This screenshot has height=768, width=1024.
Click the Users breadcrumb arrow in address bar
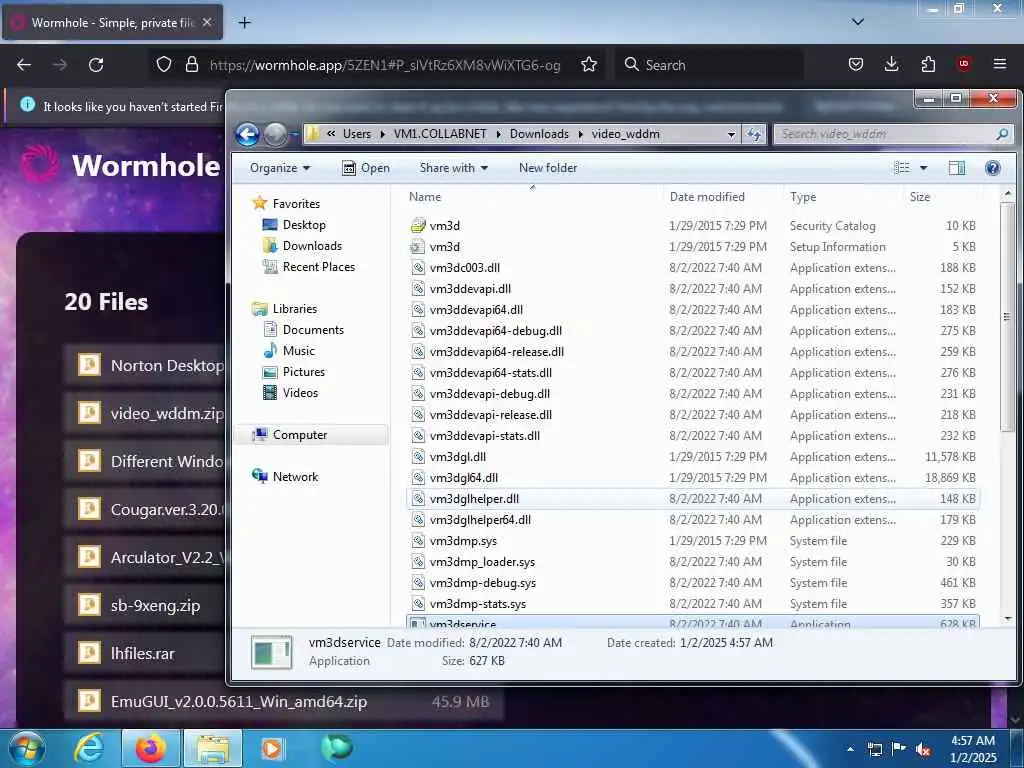click(x=382, y=134)
